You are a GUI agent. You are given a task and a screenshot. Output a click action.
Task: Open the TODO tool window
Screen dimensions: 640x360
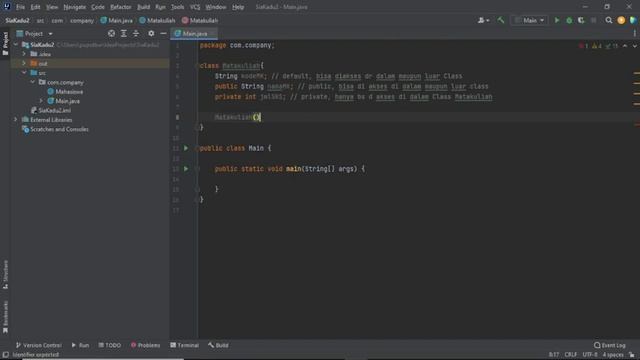click(109, 345)
